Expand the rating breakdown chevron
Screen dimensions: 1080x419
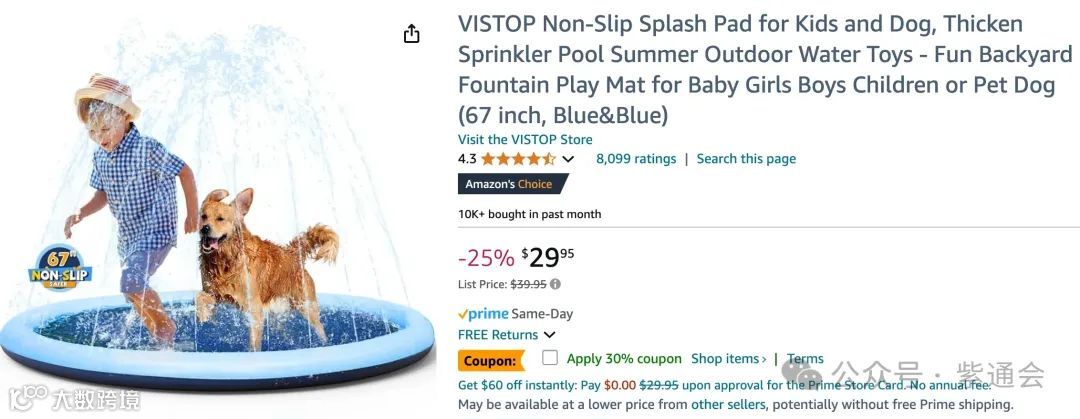[x=568, y=159]
